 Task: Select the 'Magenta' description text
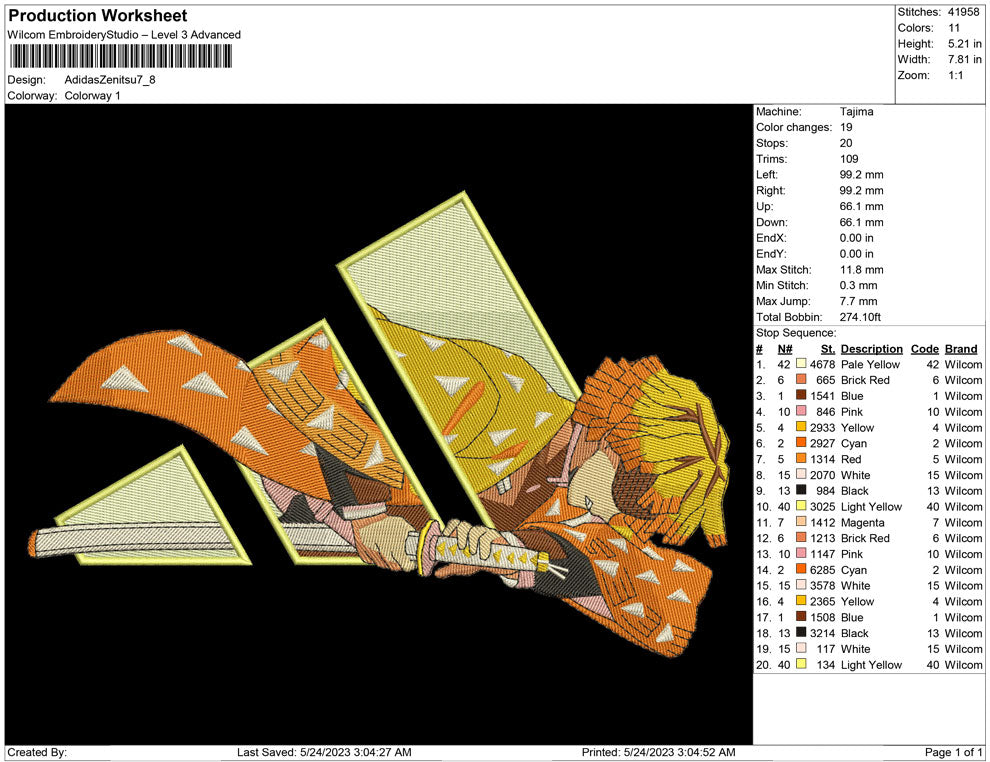point(862,522)
